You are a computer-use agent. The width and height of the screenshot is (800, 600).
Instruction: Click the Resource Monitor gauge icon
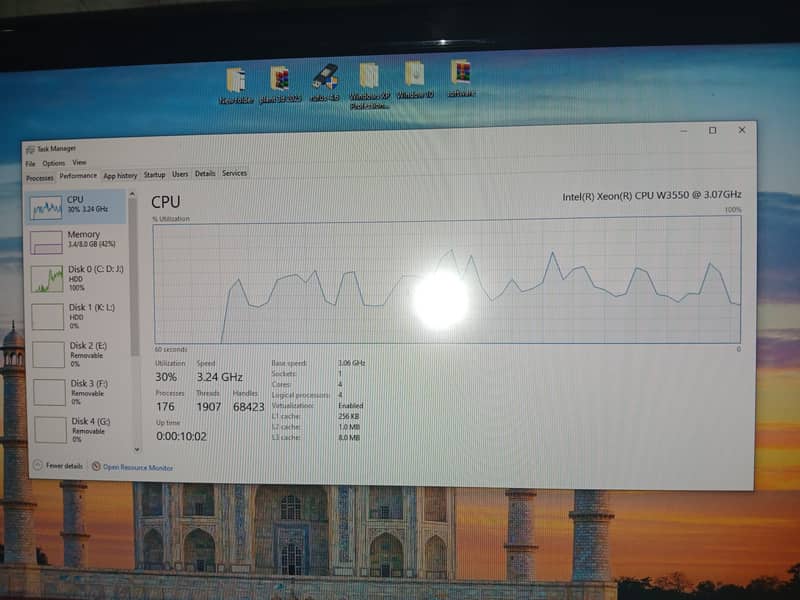(96, 466)
